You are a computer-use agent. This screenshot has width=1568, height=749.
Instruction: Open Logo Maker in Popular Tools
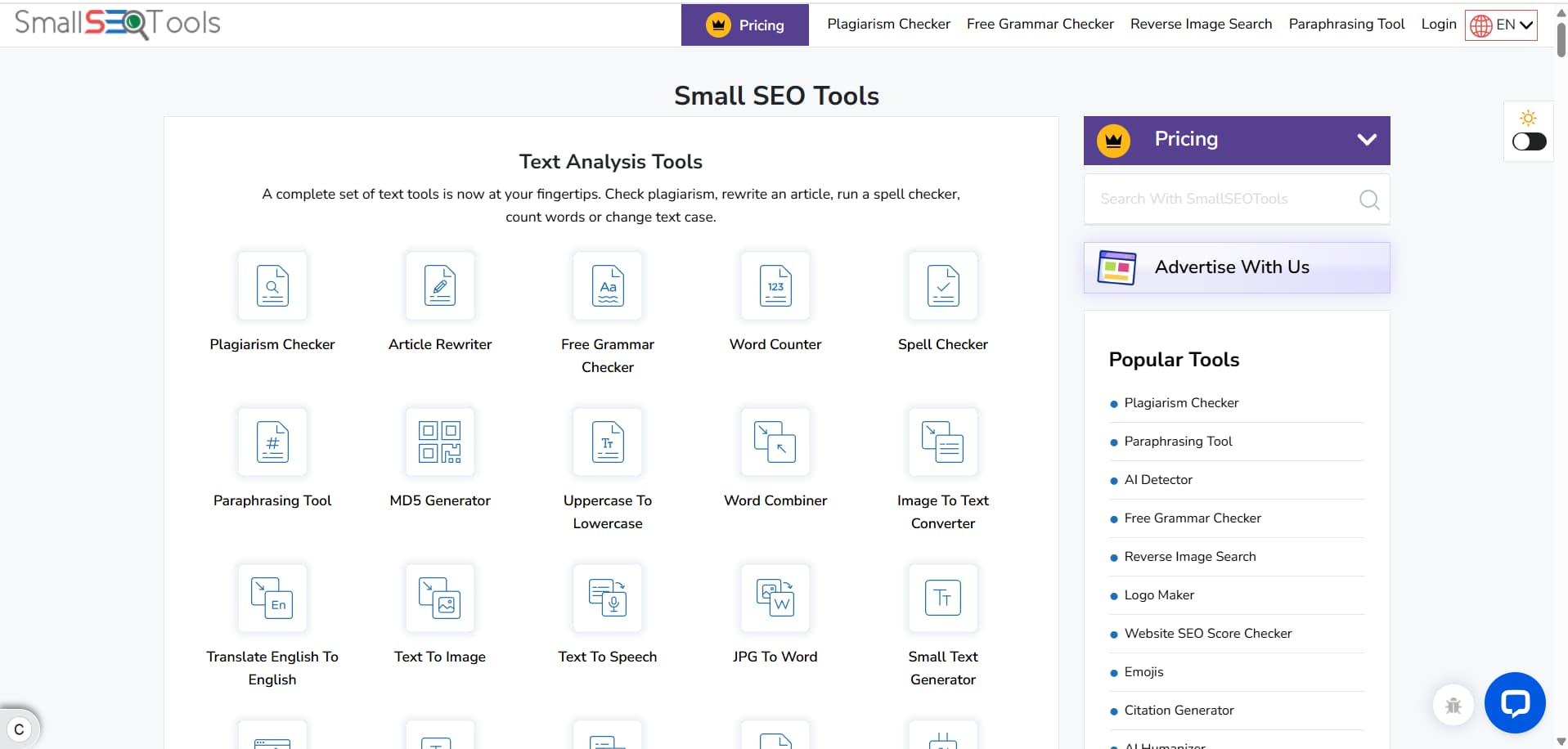coord(1159,595)
